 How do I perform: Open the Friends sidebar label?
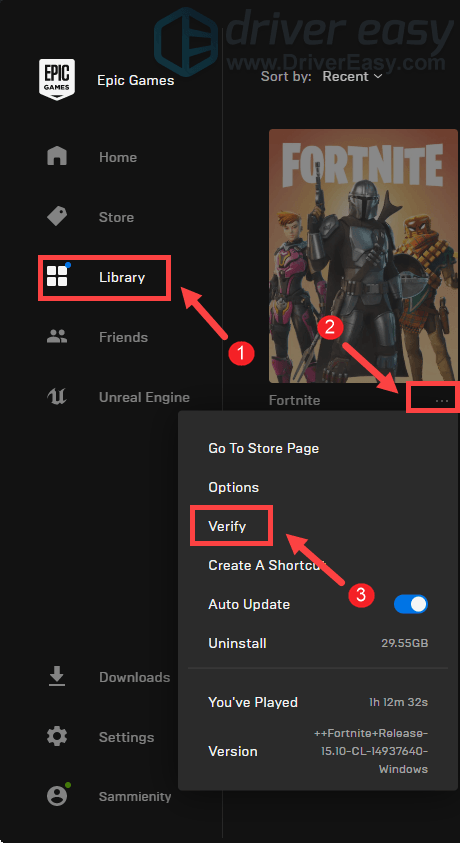123,337
